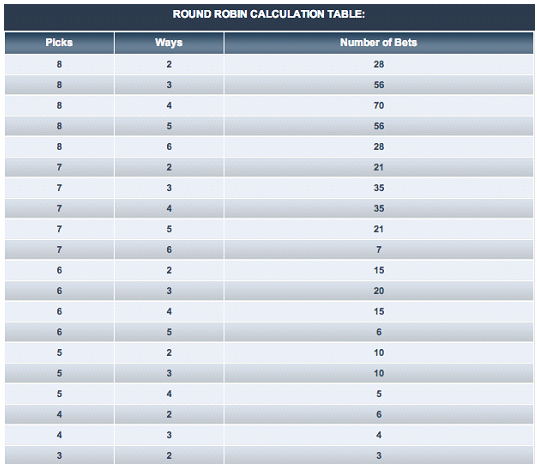The height and width of the screenshot is (467, 537).
Task: Select bets value 10 in the 5-picks, 2-ways row
Action: click(378, 353)
